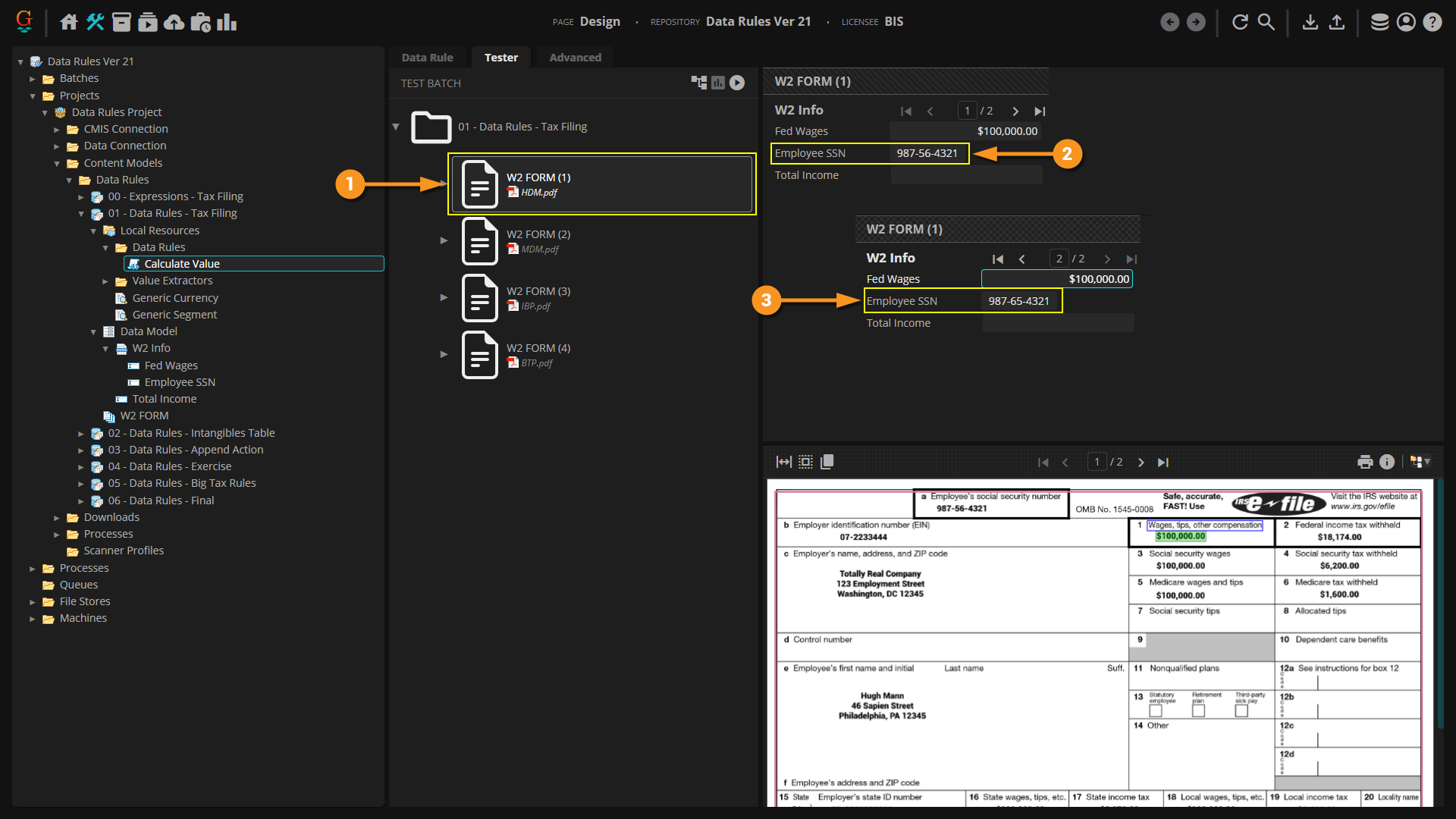
Task: Open the viewer layout dropdown arrow
Action: [x=1427, y=462]
